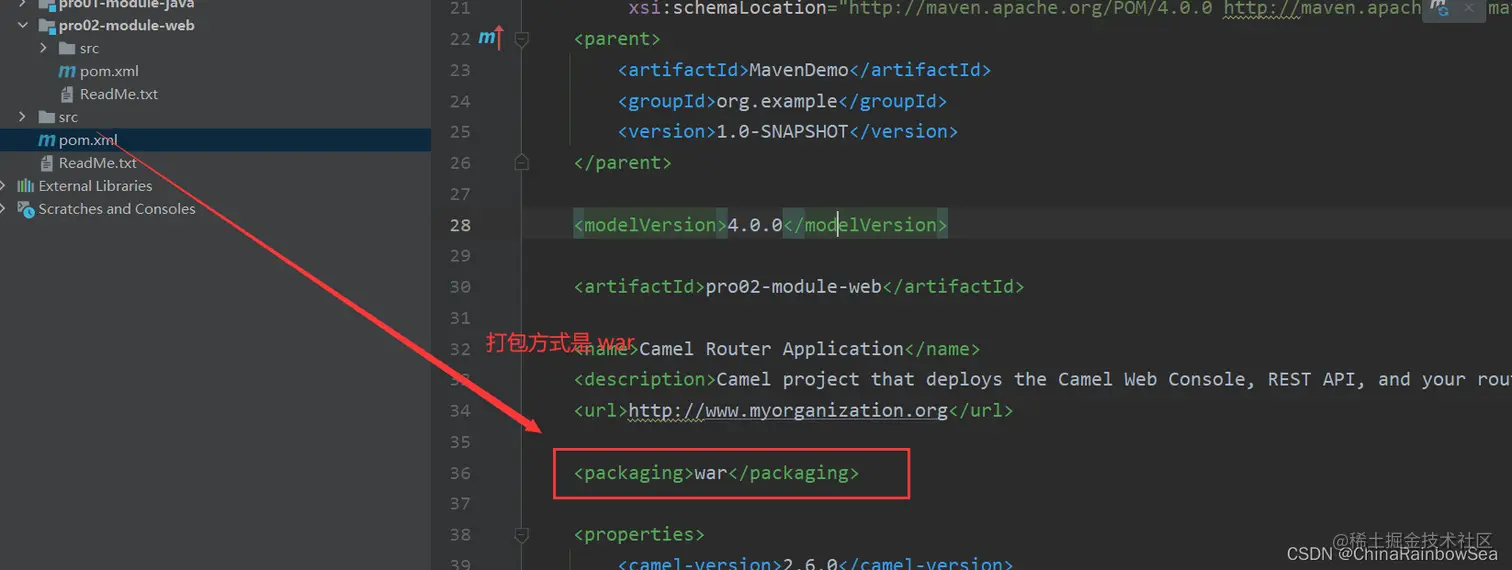Click the closing </parent> tag on line 26
The height and width of the screenshot is (570, 1512).
[x=622, y=162]
